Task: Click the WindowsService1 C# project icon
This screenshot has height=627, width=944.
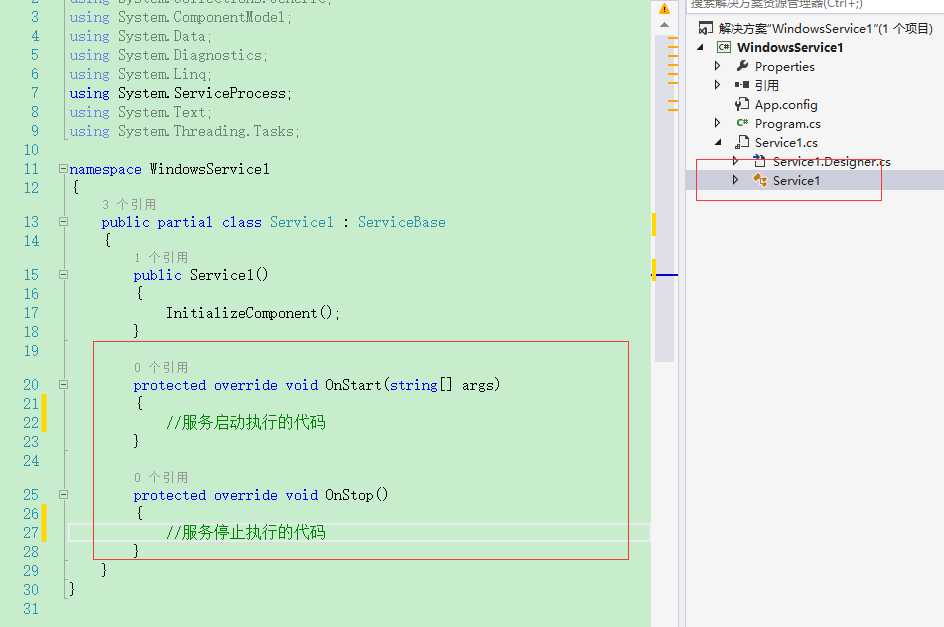Action: [x=724, y=47]
